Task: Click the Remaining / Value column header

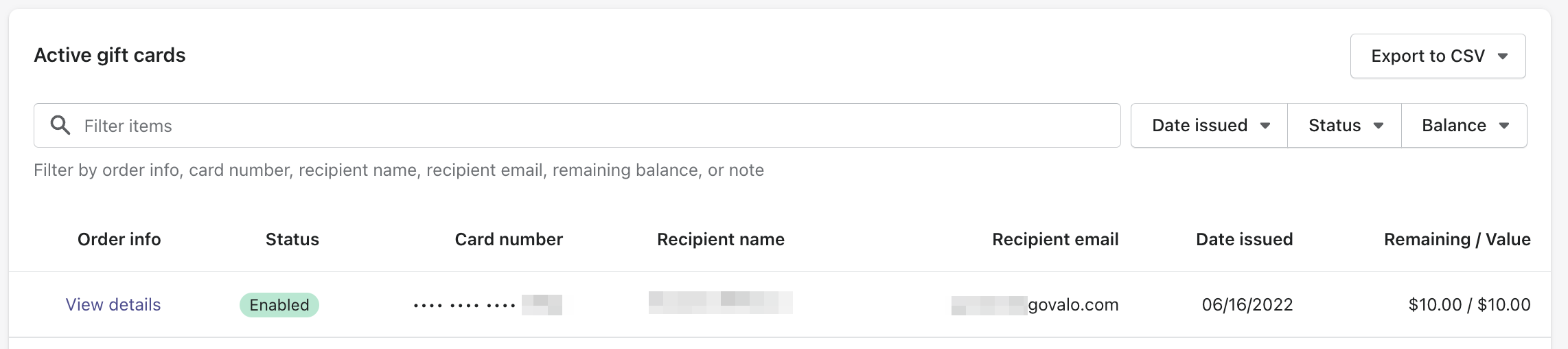Action: coord(1457,239)
